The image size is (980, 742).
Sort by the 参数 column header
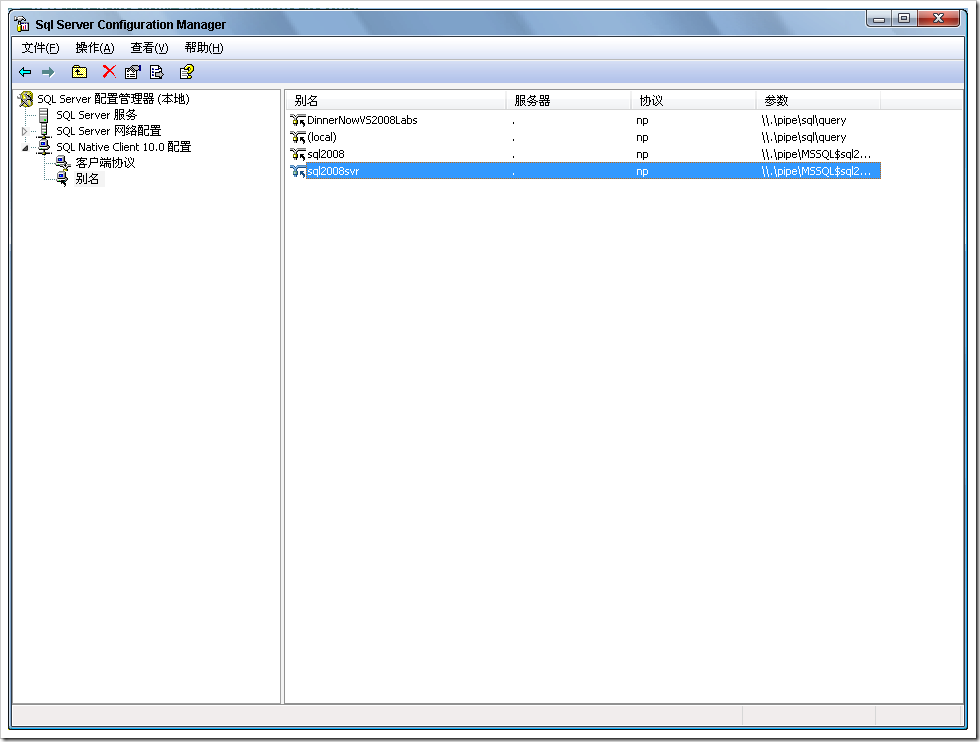819,101
